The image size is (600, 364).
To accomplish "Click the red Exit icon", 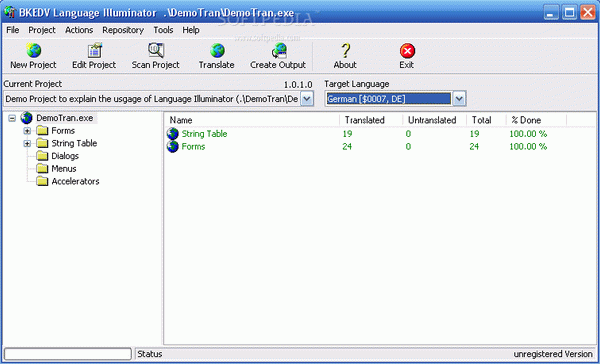I will pos(408,51).
